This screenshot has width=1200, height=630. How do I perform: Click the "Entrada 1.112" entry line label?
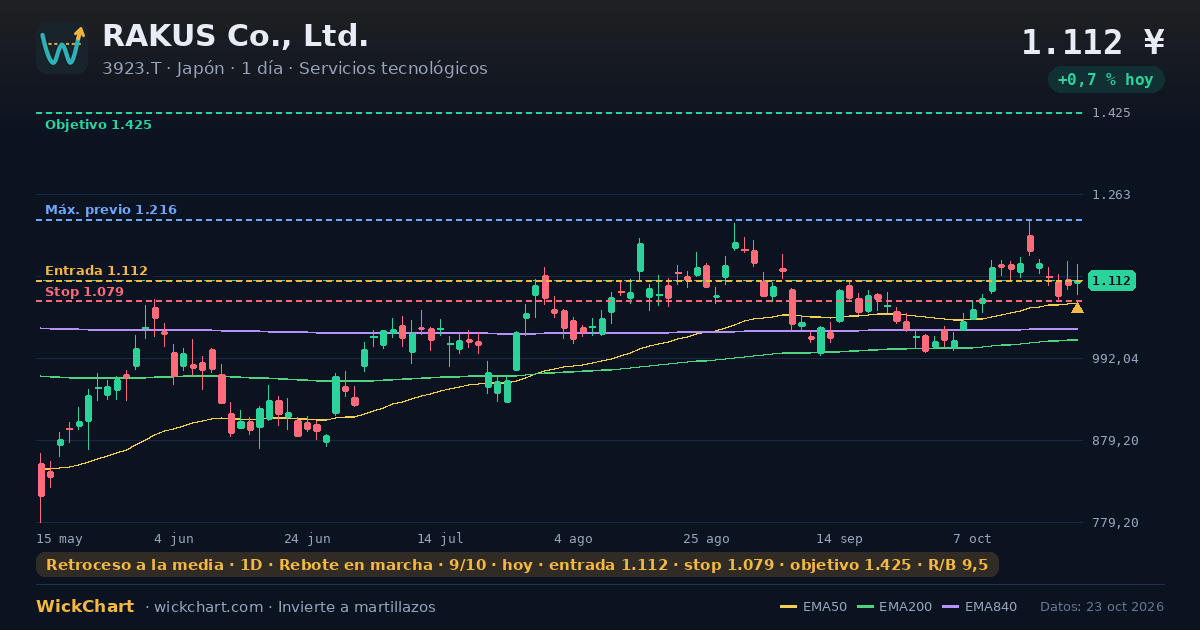click(96, 271)
